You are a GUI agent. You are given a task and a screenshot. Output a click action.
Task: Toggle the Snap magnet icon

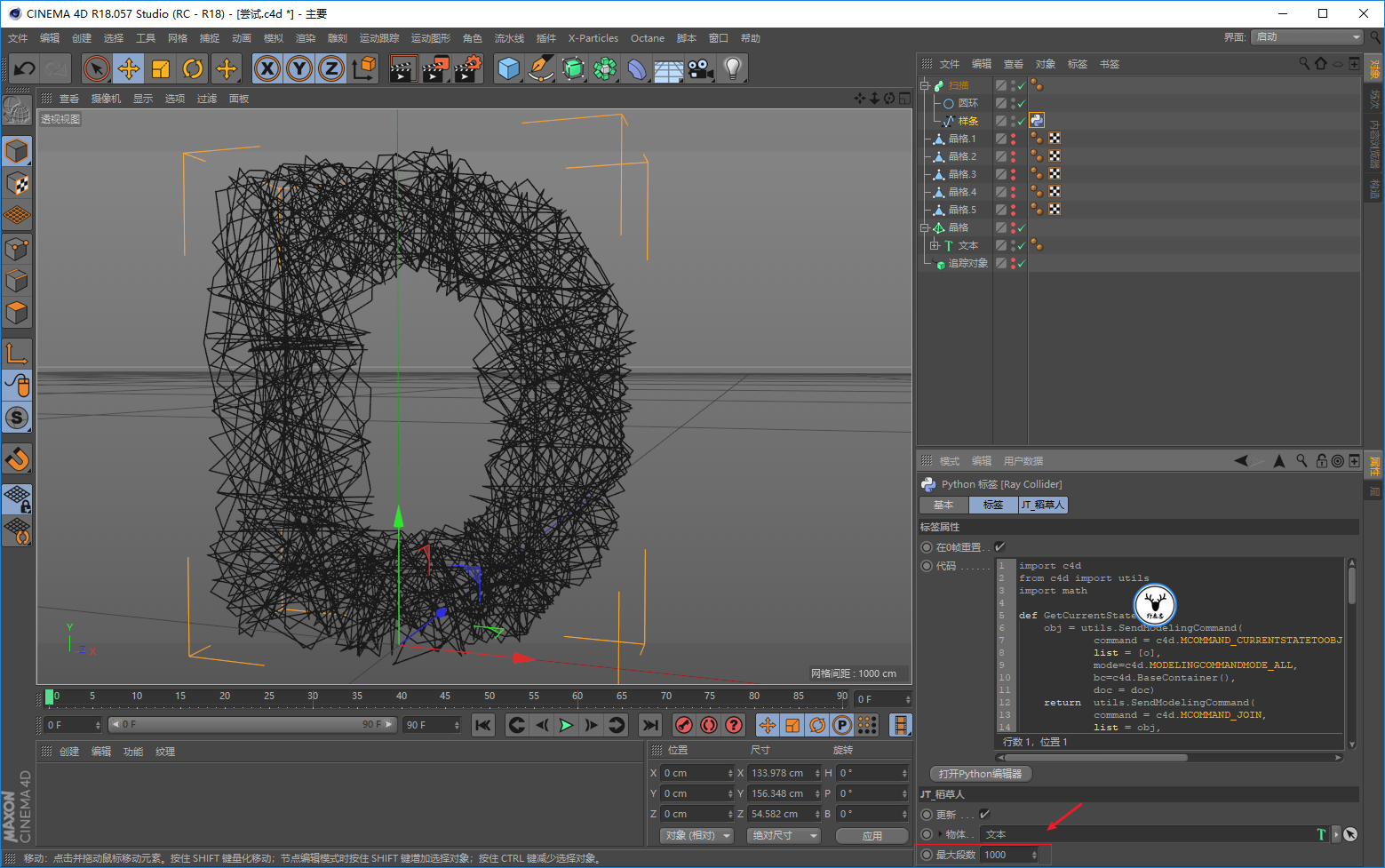[17, 459]
